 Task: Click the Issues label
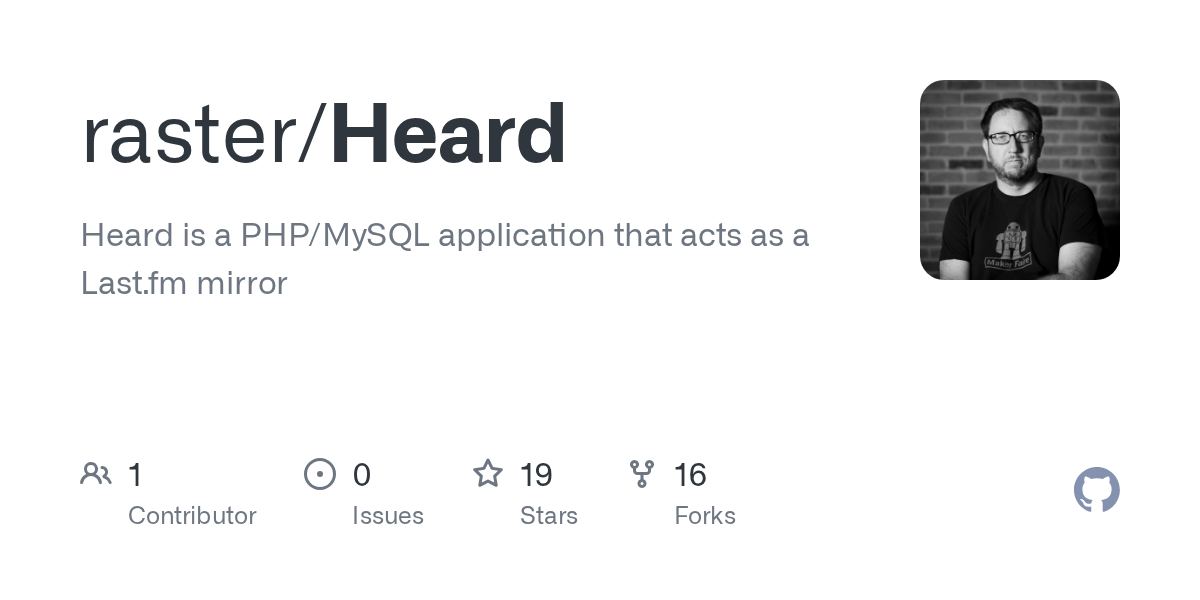[388, 516]
